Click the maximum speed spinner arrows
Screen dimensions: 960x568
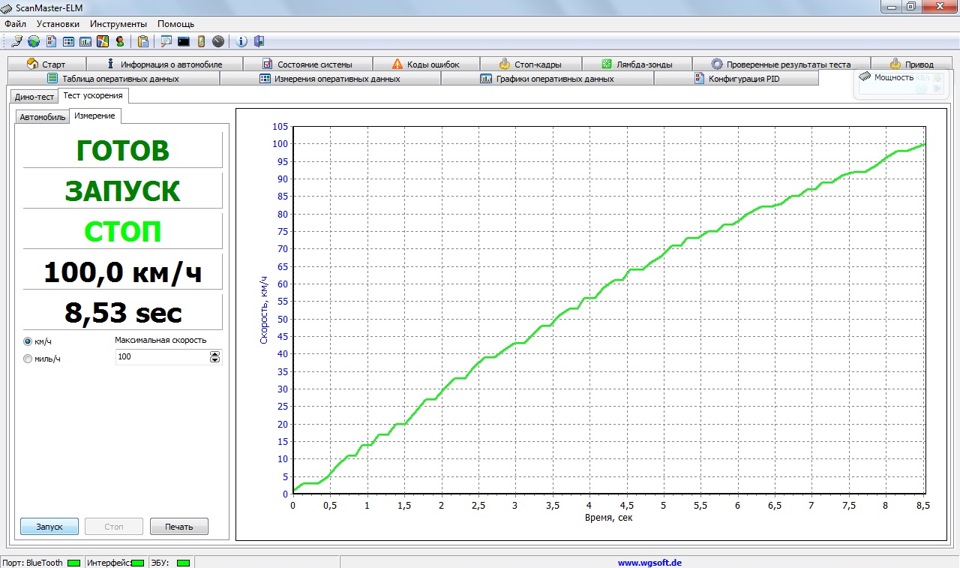pyautogui.click(x=215, y=357)
